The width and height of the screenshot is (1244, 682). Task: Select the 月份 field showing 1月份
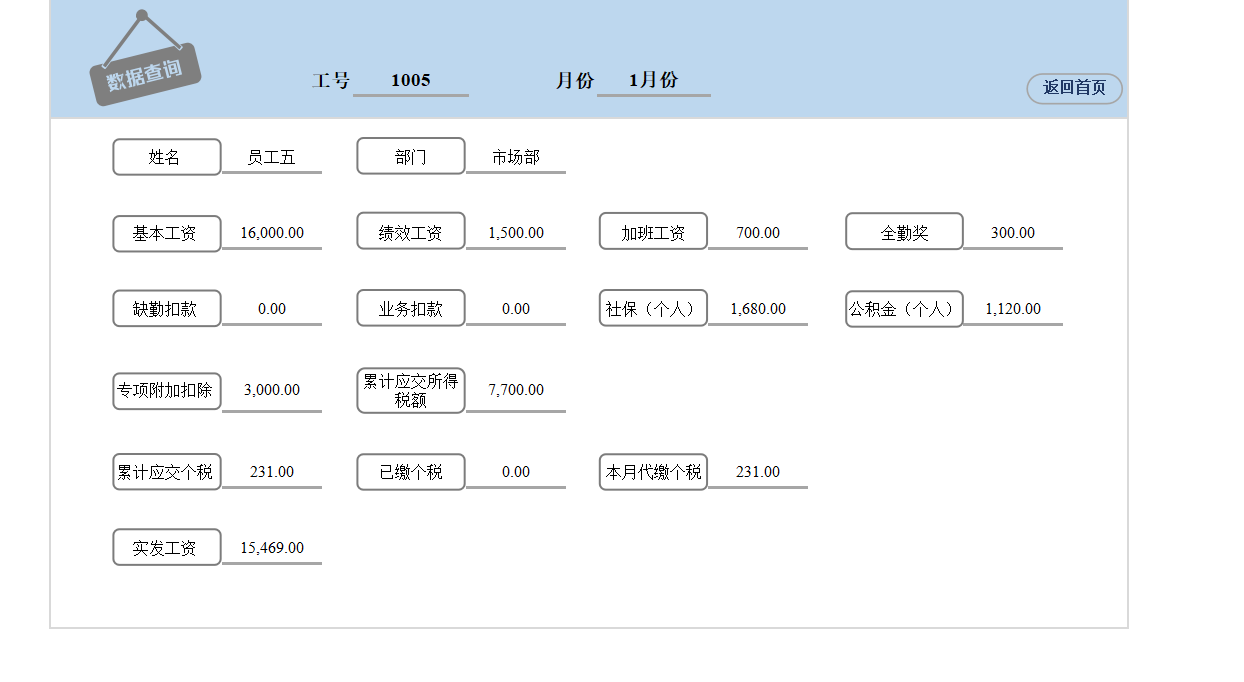click(652, 81)
